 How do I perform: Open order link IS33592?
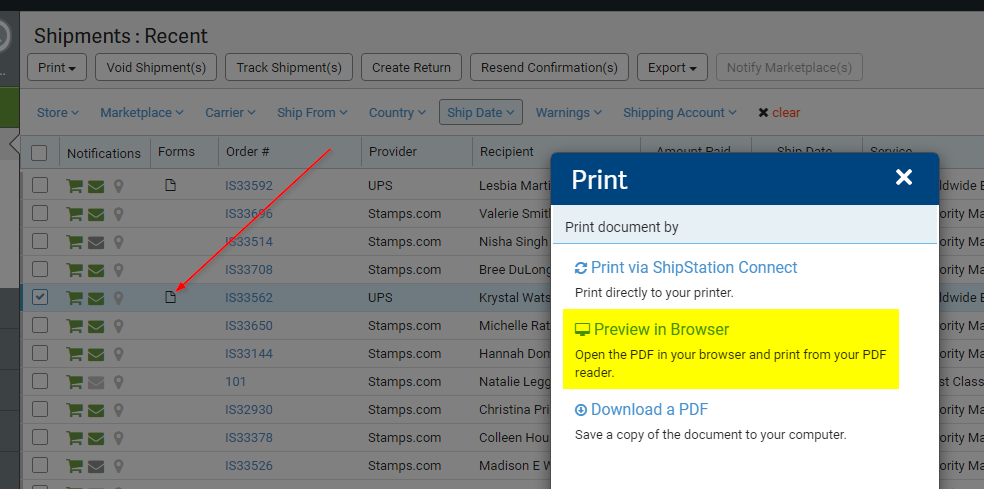click(x=249, y=186)
